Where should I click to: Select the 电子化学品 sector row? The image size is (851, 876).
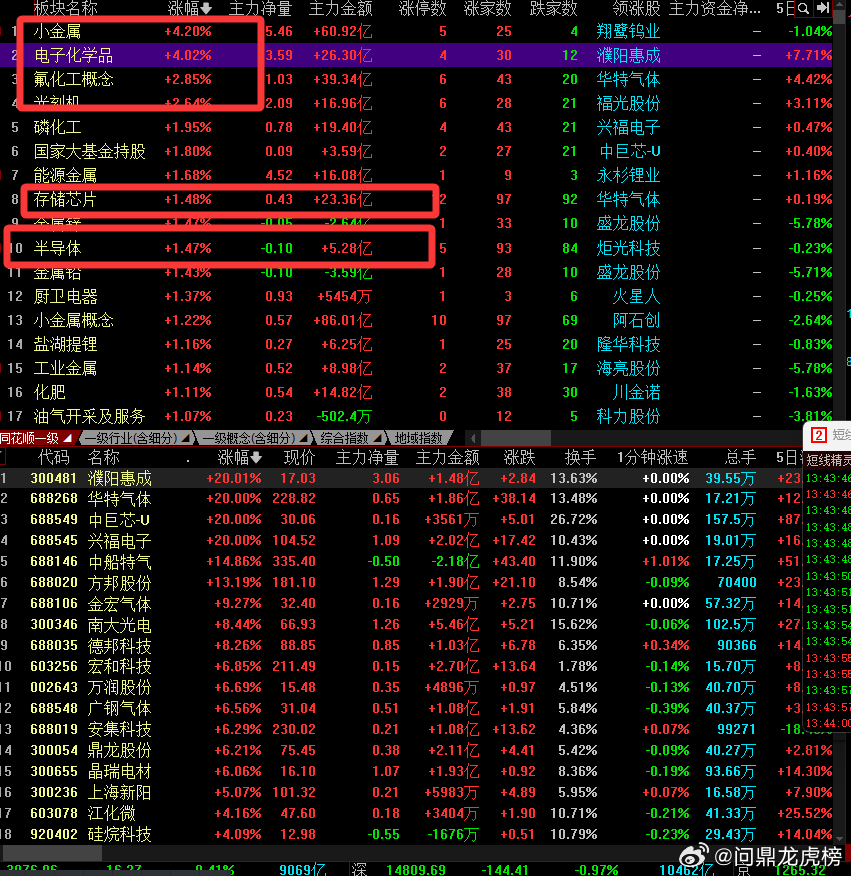pyautogui.click(x=416, y=55)
